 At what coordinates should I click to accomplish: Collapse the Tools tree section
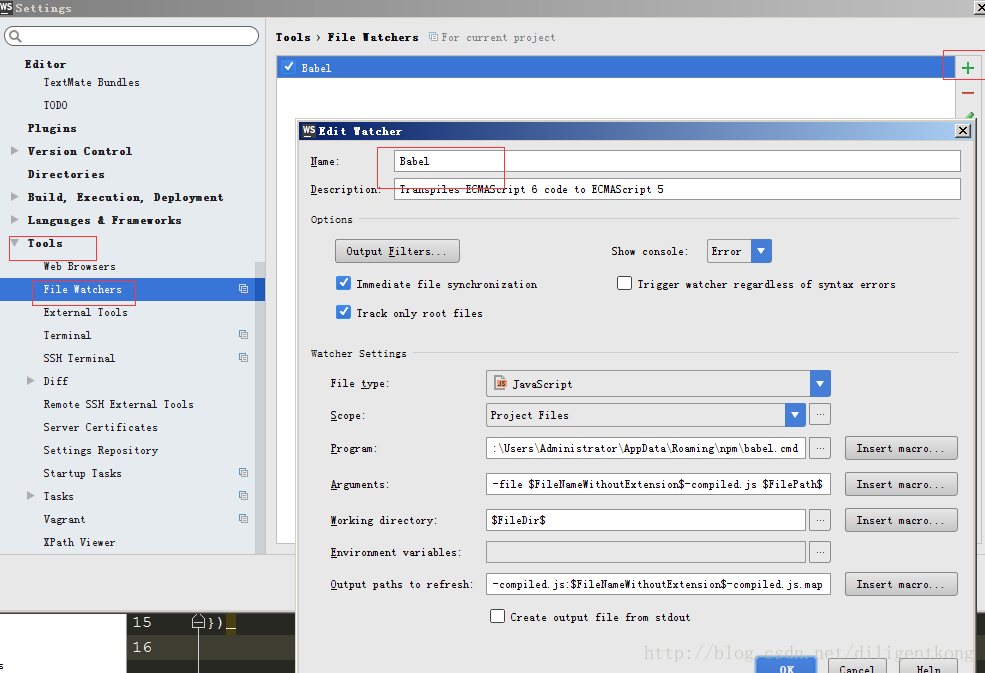tap(15, 243)
